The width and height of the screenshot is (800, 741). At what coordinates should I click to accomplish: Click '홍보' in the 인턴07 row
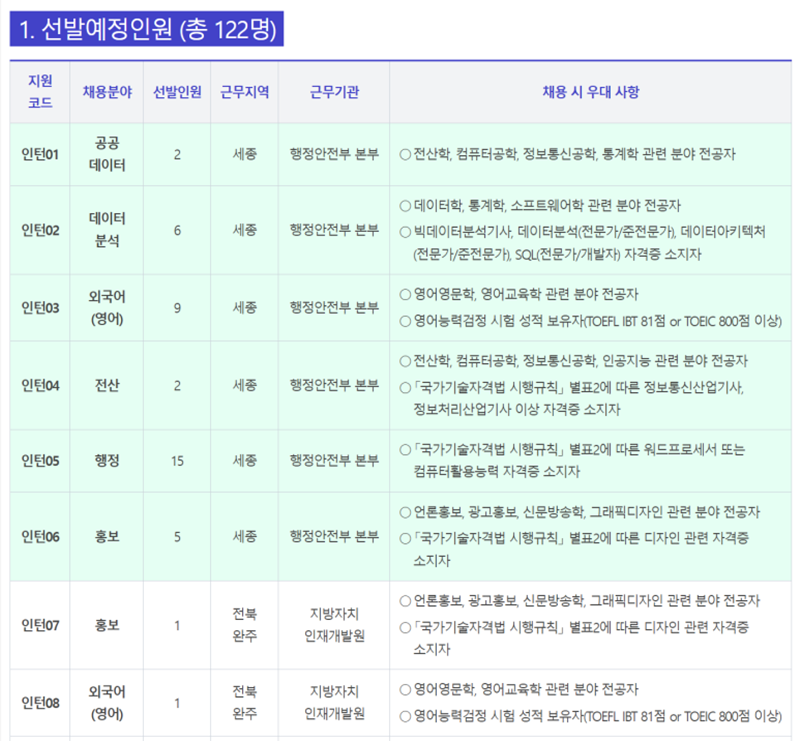(x=107, y=625)
